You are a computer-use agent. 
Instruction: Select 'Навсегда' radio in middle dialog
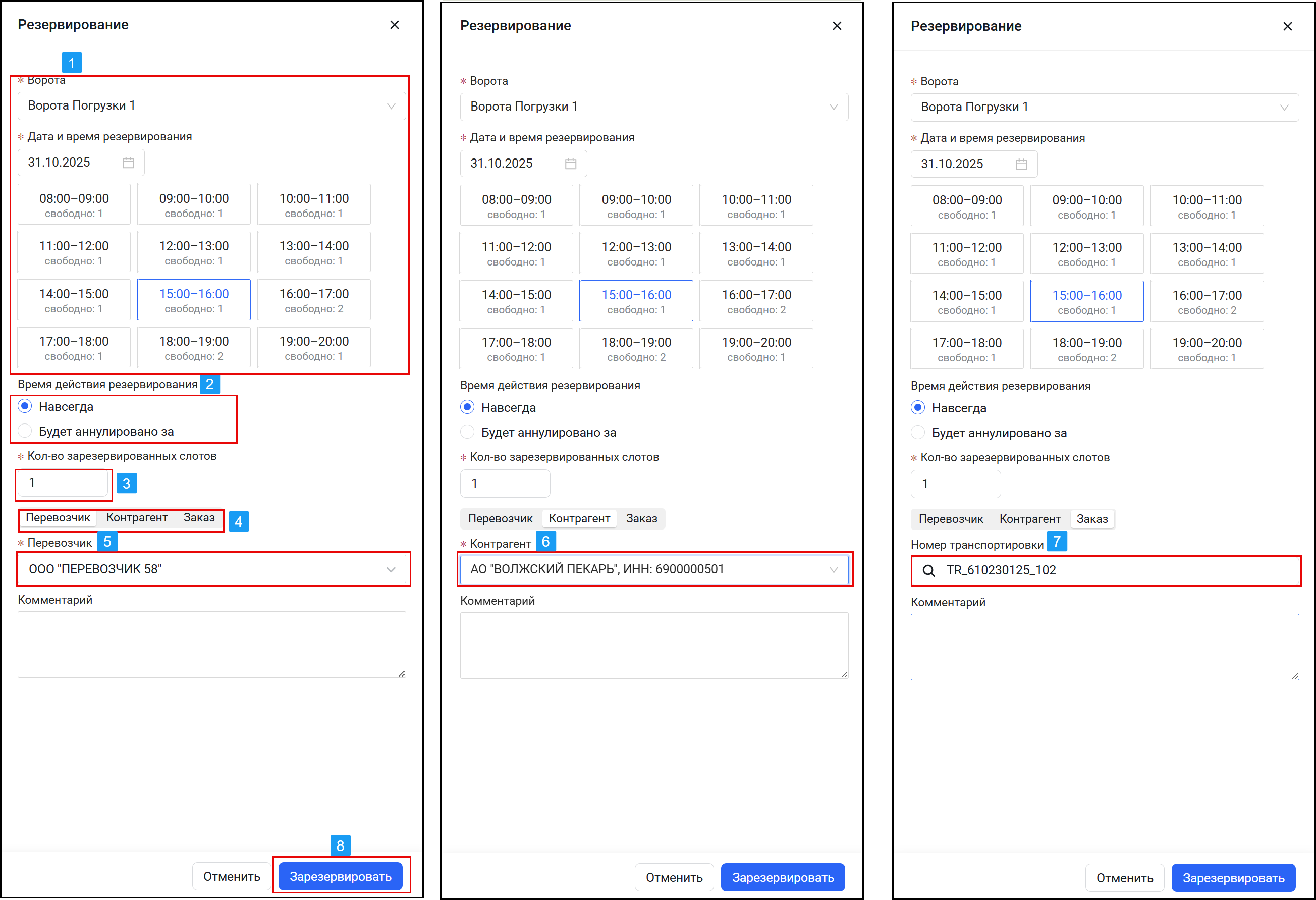point(467,407)
